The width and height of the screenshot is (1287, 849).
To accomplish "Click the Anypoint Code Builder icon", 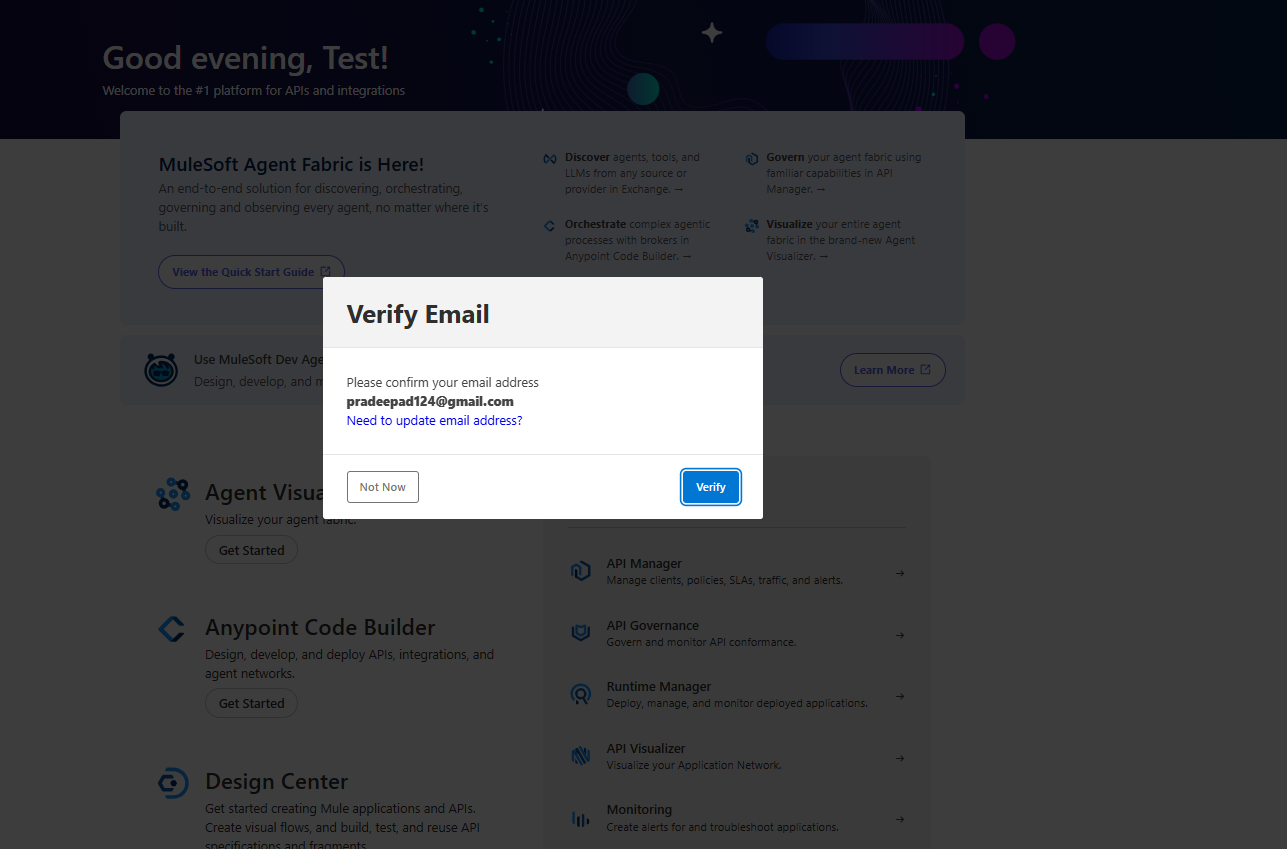I will click(172, 629).
